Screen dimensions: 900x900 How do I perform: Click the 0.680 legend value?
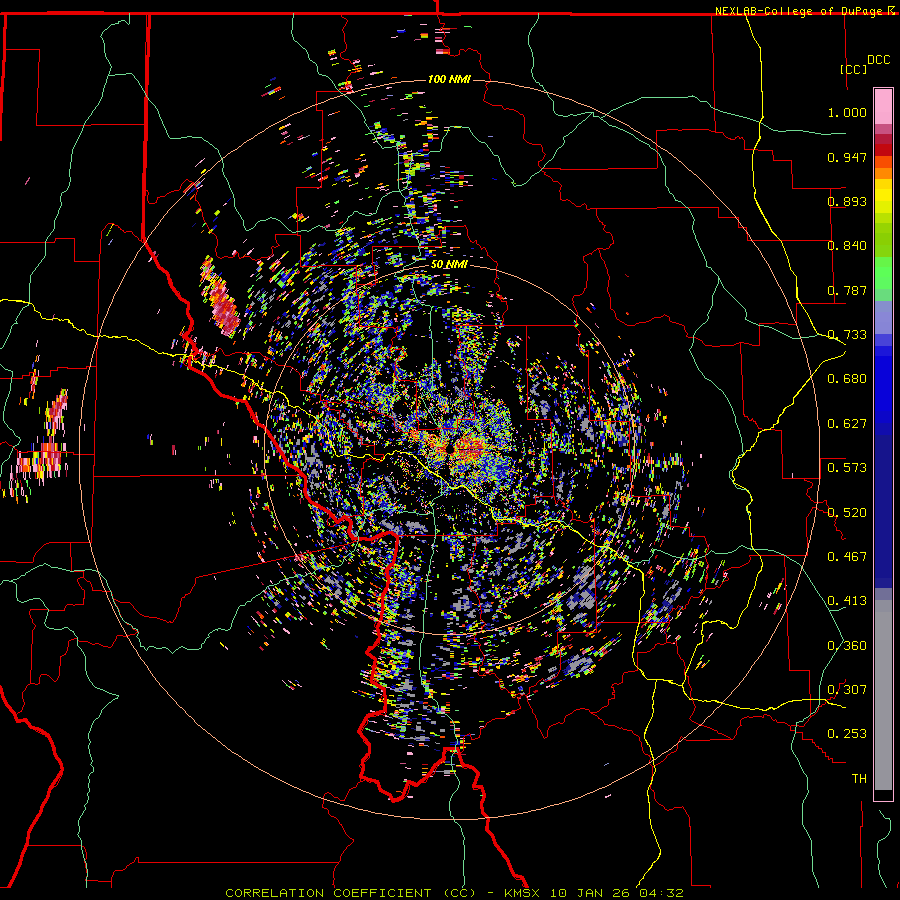click(x=847, y=379)
